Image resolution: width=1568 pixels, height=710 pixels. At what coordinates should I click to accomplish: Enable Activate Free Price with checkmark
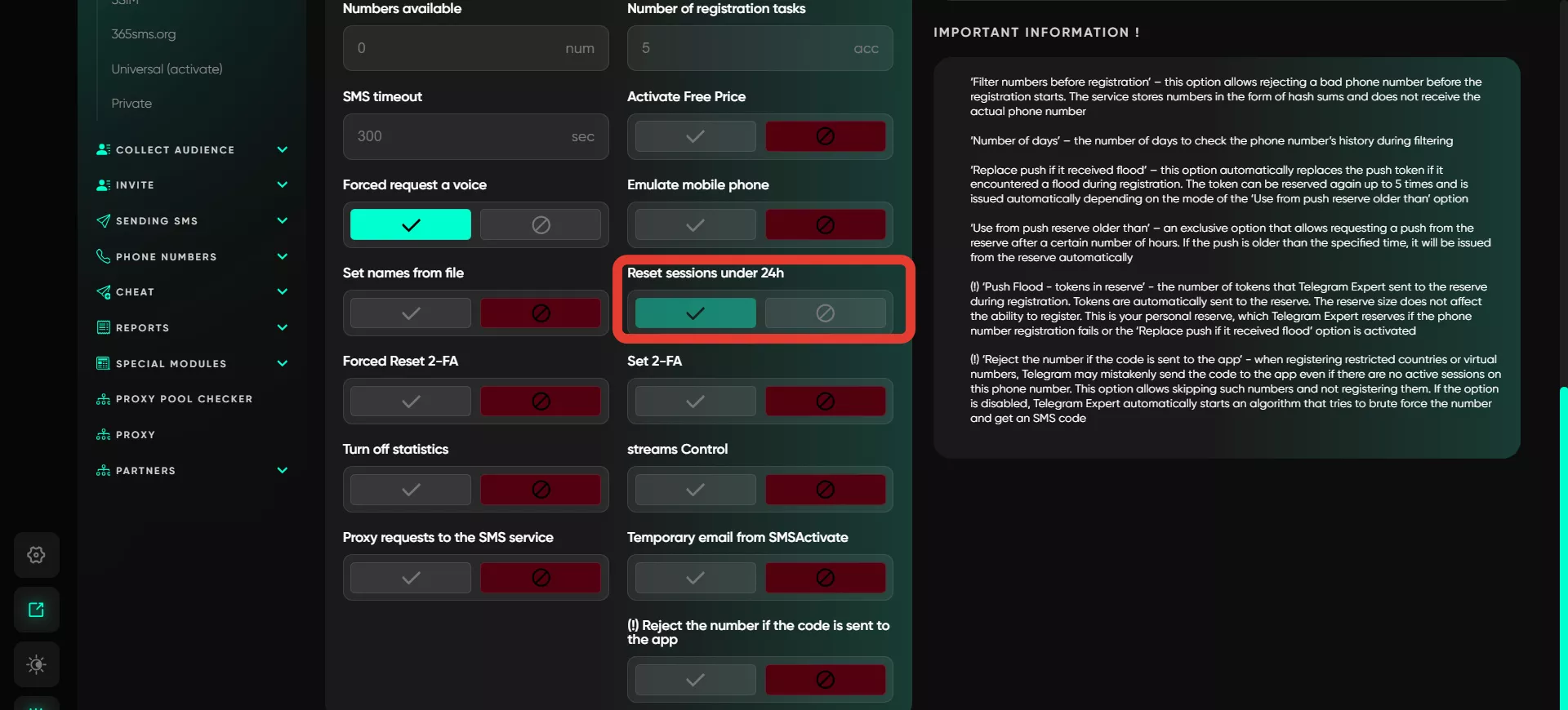pyautogui.click(x=695, y=136)
